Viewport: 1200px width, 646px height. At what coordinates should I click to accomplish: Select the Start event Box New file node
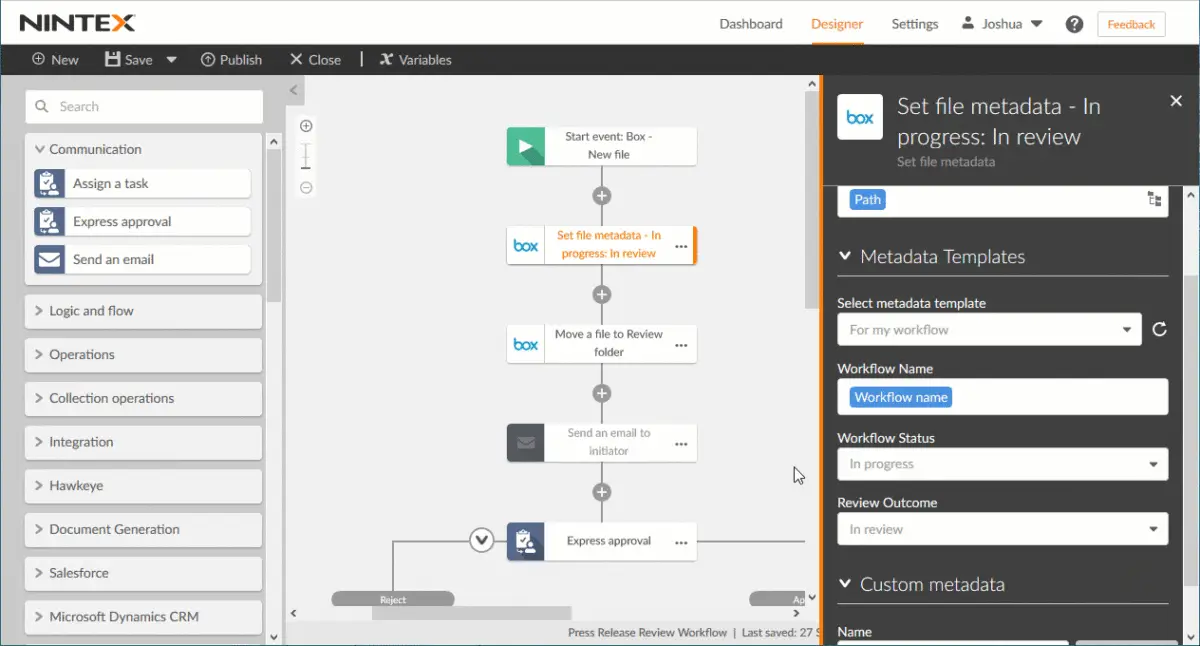(601, 146)
